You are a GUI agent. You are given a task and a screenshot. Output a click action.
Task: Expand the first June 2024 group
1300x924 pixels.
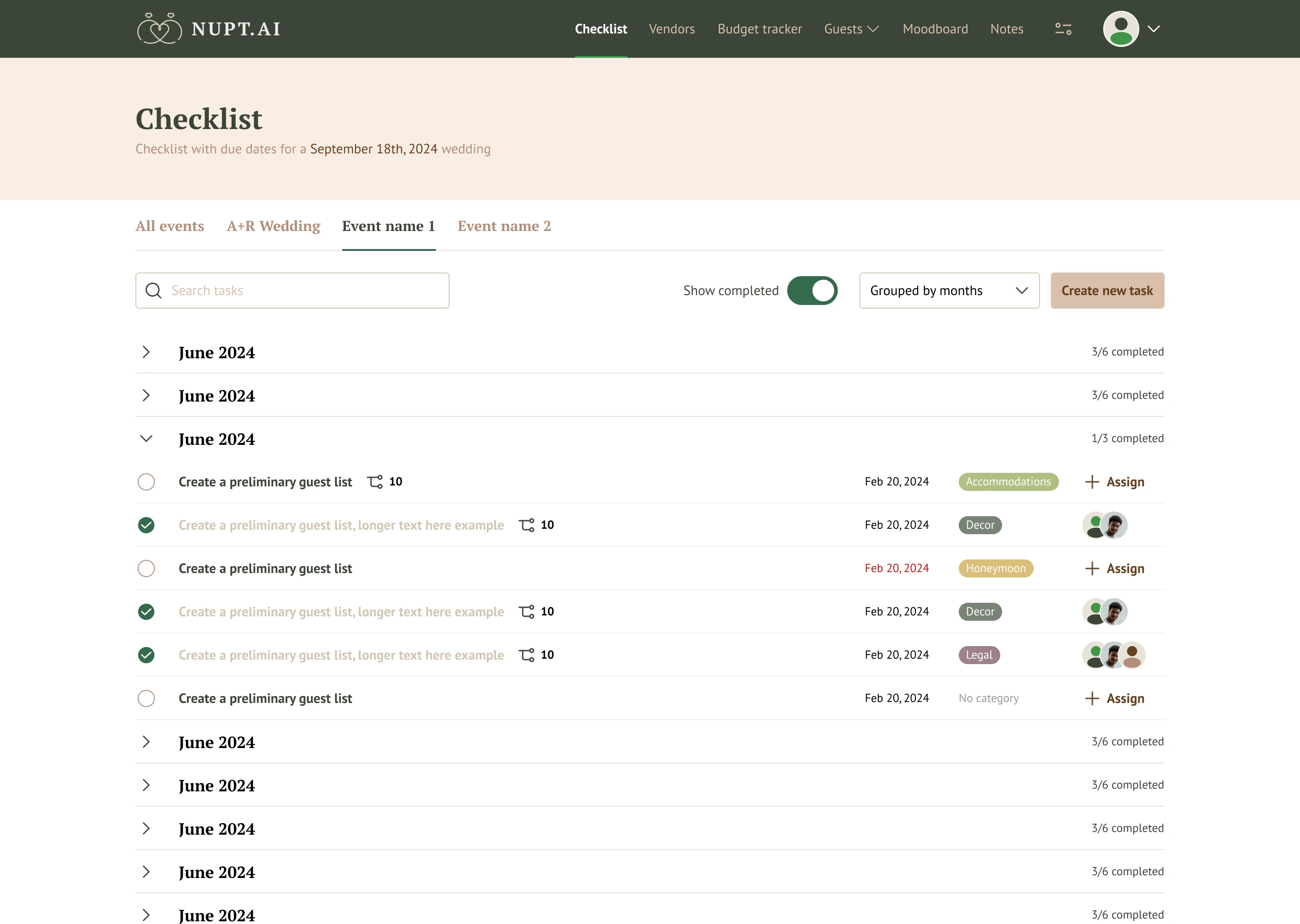point(146,352)
